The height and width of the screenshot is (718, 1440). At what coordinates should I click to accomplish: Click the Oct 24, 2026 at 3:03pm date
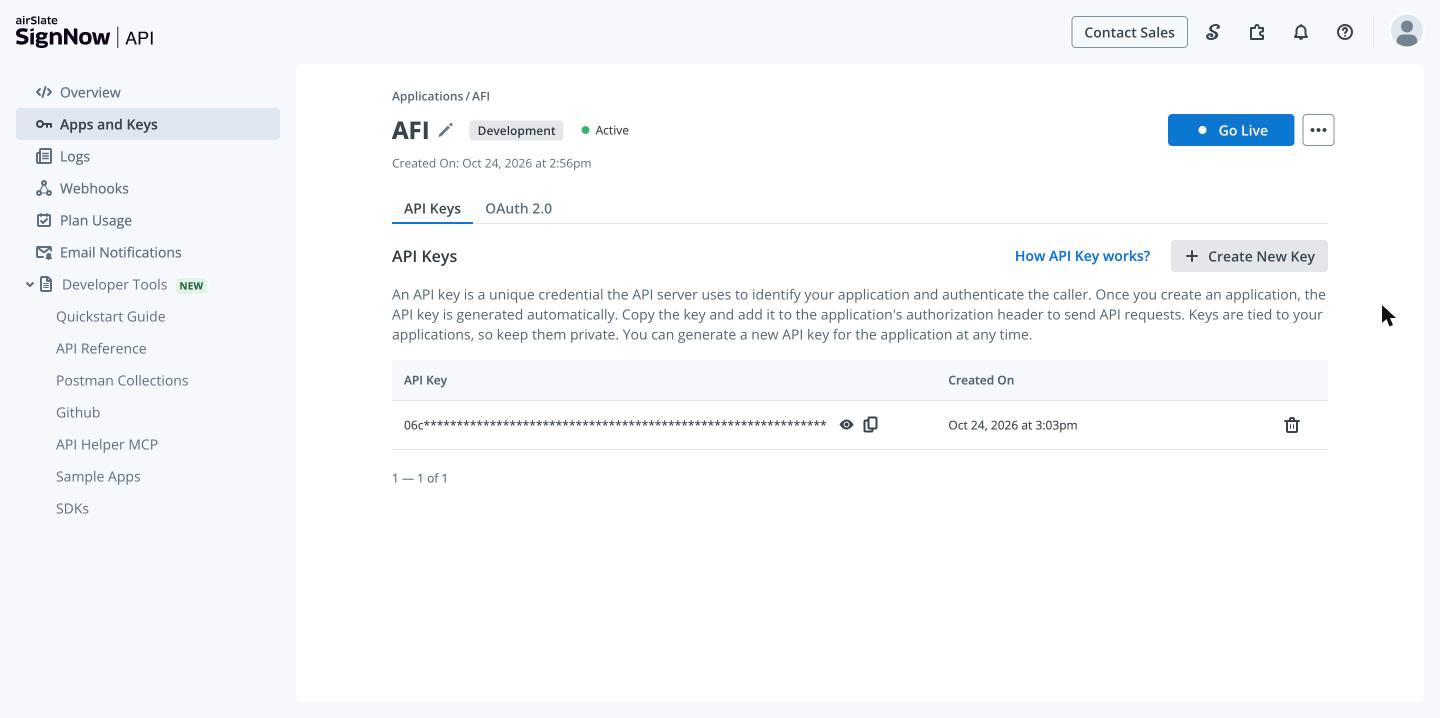click(x=1012, y=425)
